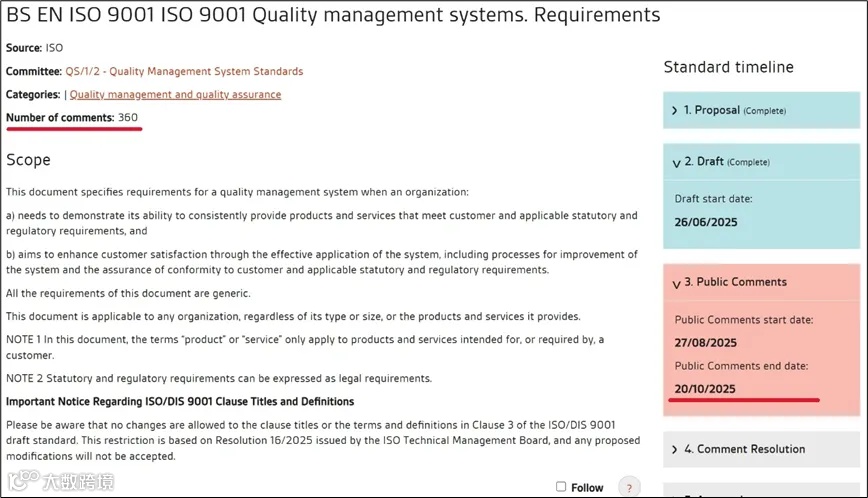Click the Standard timeline heading
The image size is (868, 498).
point(728,67)
